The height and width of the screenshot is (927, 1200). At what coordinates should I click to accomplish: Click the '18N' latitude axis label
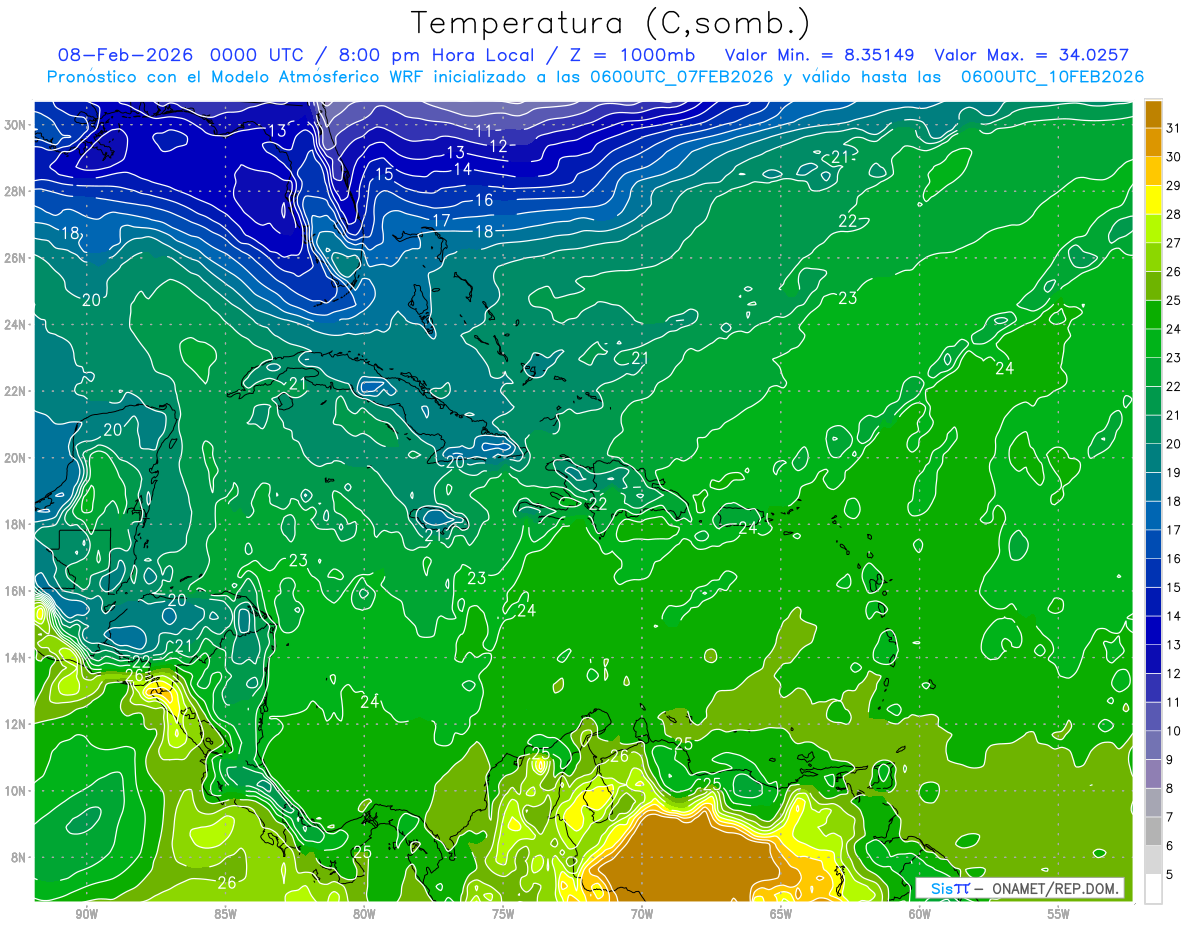coord(16,524)
